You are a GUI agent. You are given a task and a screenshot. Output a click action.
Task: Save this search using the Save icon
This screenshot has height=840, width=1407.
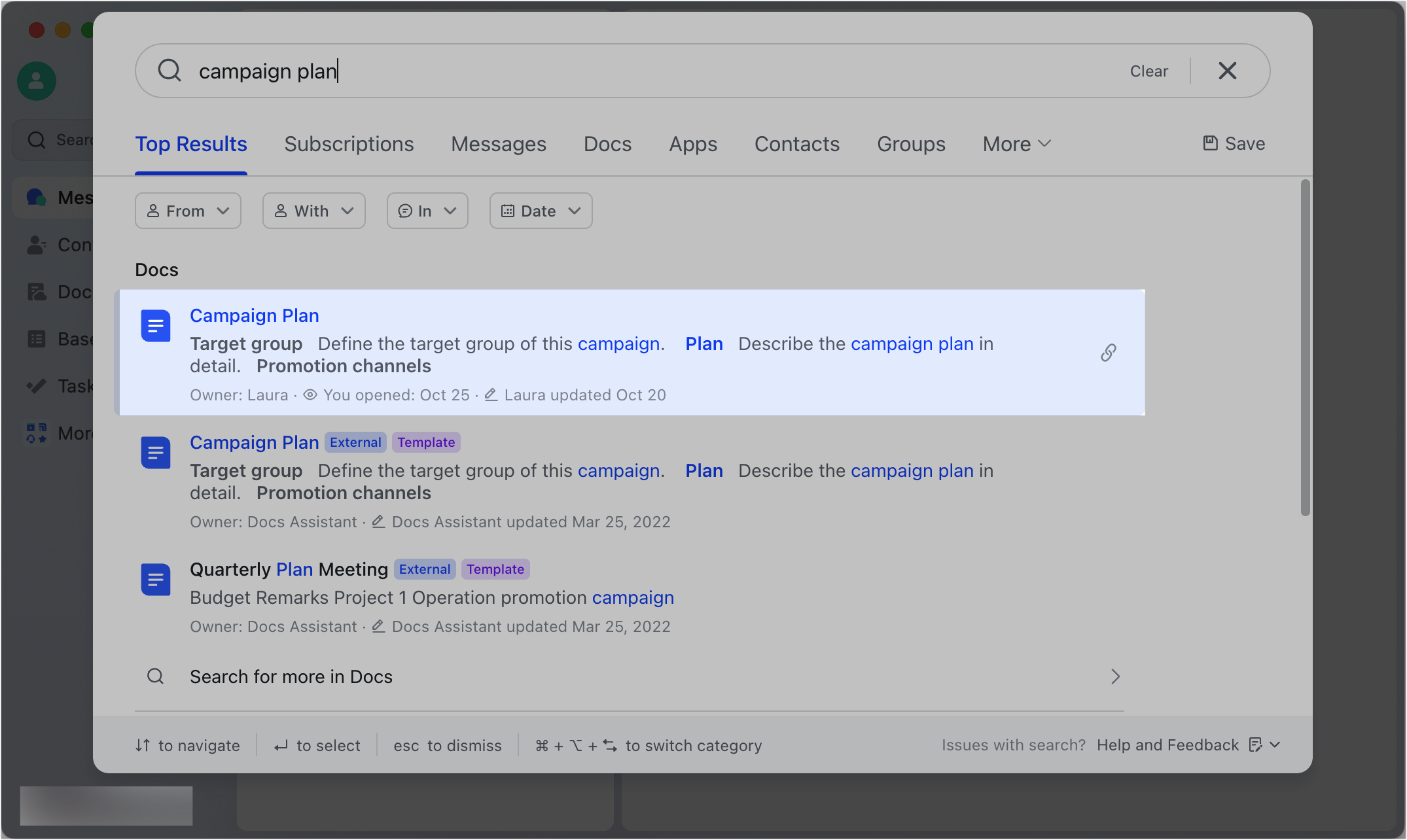pyautogui.click(x=1233, y=143)
